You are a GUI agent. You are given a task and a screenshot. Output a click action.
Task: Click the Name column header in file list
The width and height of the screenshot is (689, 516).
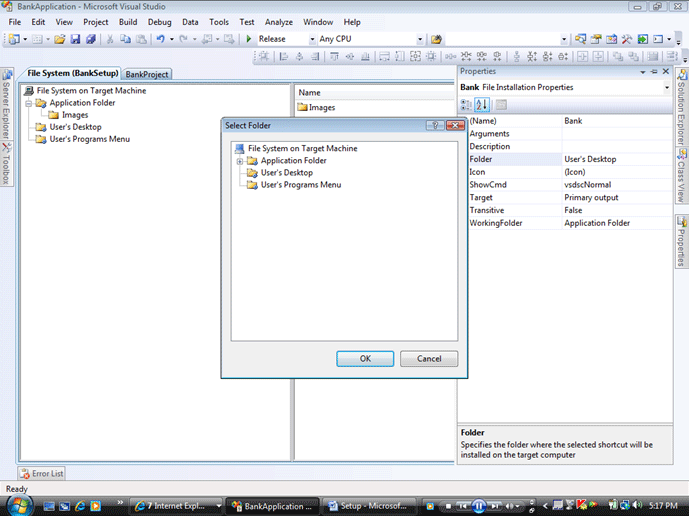tap(374, 93)
